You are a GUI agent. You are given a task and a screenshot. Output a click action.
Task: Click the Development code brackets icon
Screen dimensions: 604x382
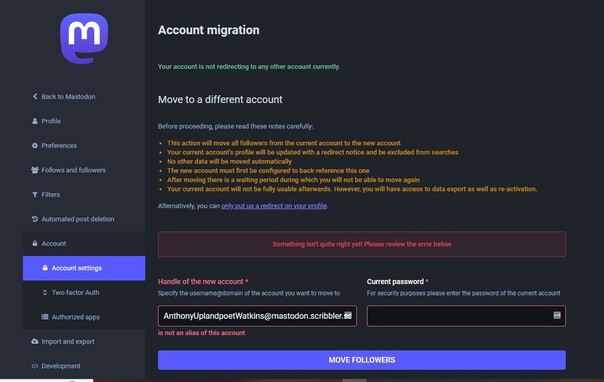pyautogui.click(x=35, y=366)
